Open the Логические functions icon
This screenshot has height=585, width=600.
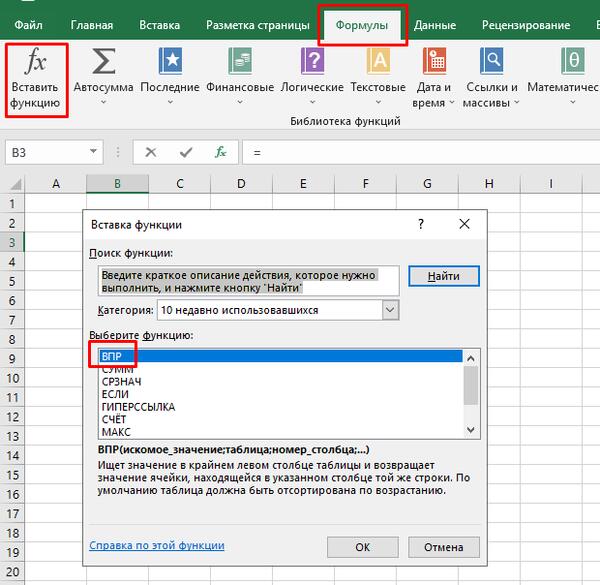click(x=313, y=62)
